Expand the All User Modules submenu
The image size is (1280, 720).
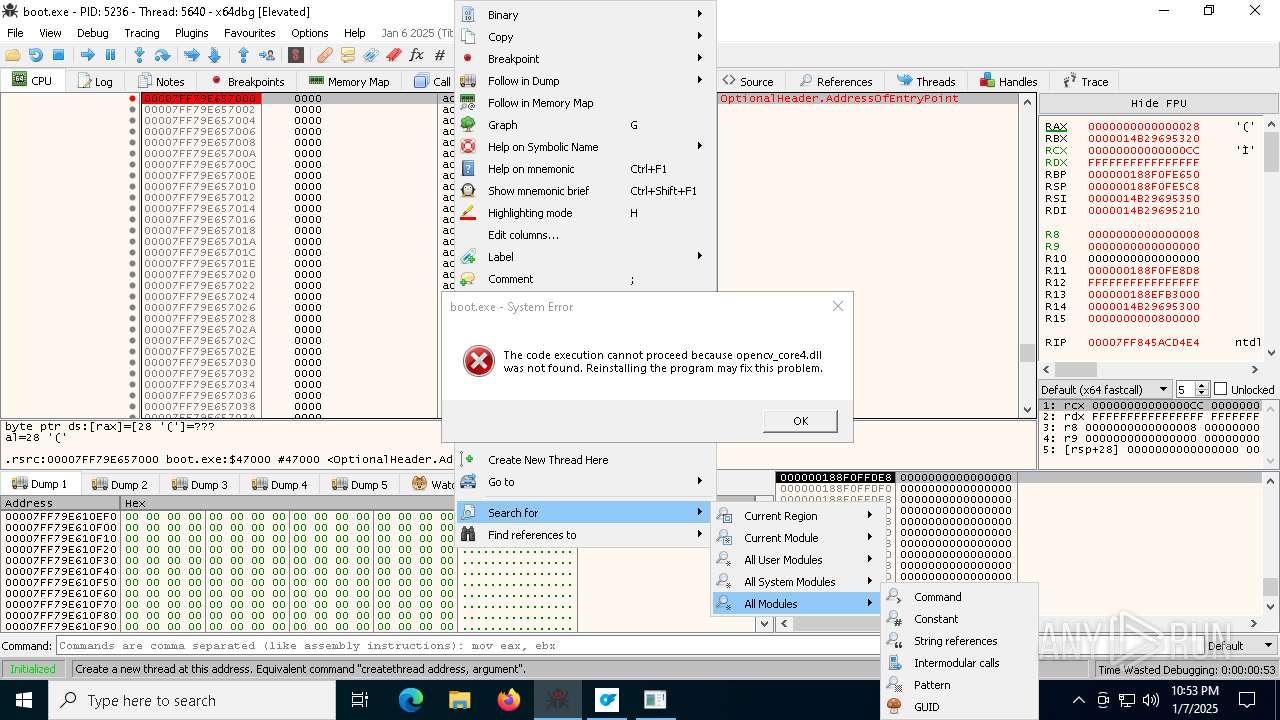tap(796, 560)
